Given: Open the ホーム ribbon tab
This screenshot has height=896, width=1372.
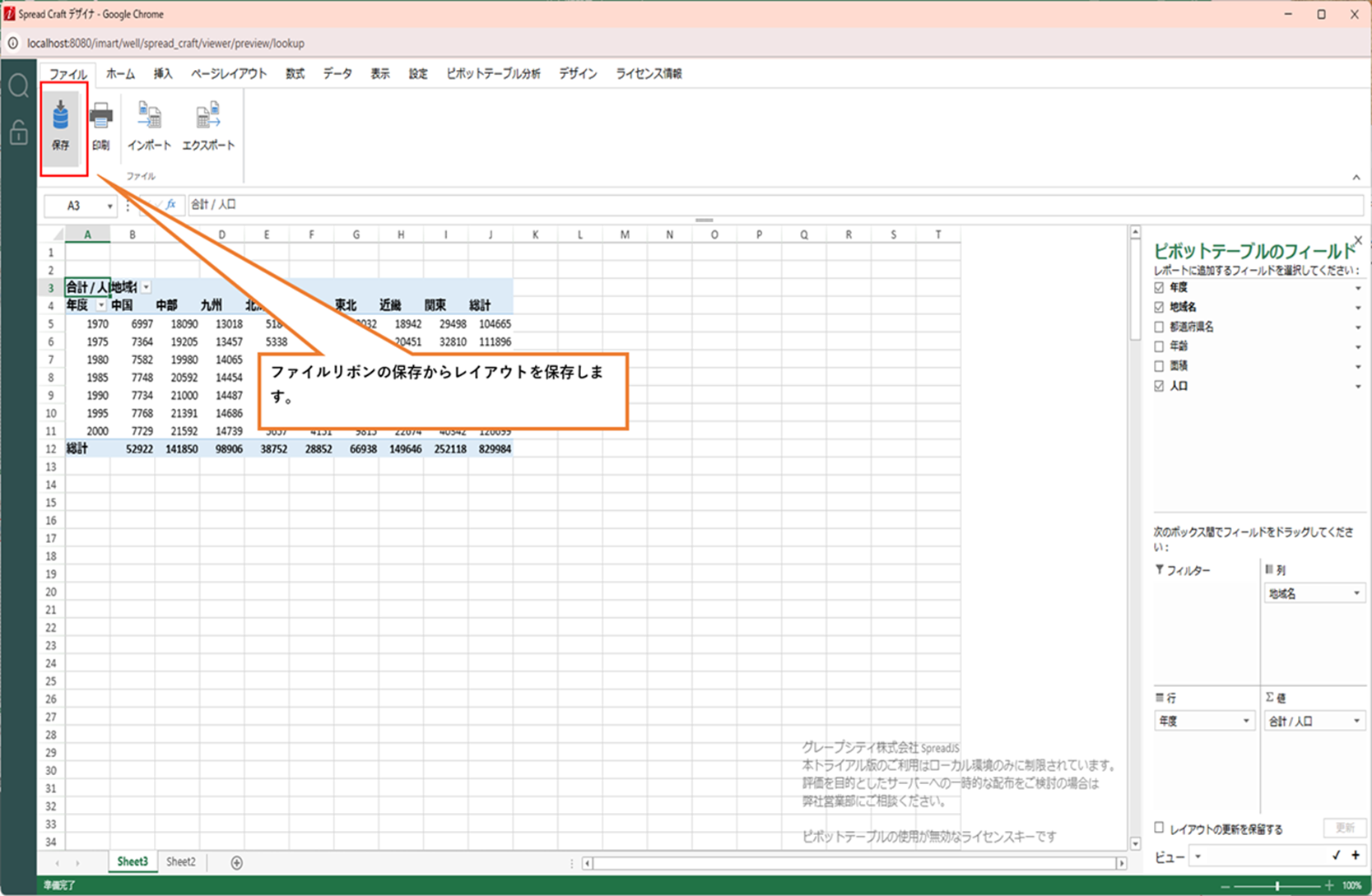Looking at the screenshot, I should click(x=120, y=74).
